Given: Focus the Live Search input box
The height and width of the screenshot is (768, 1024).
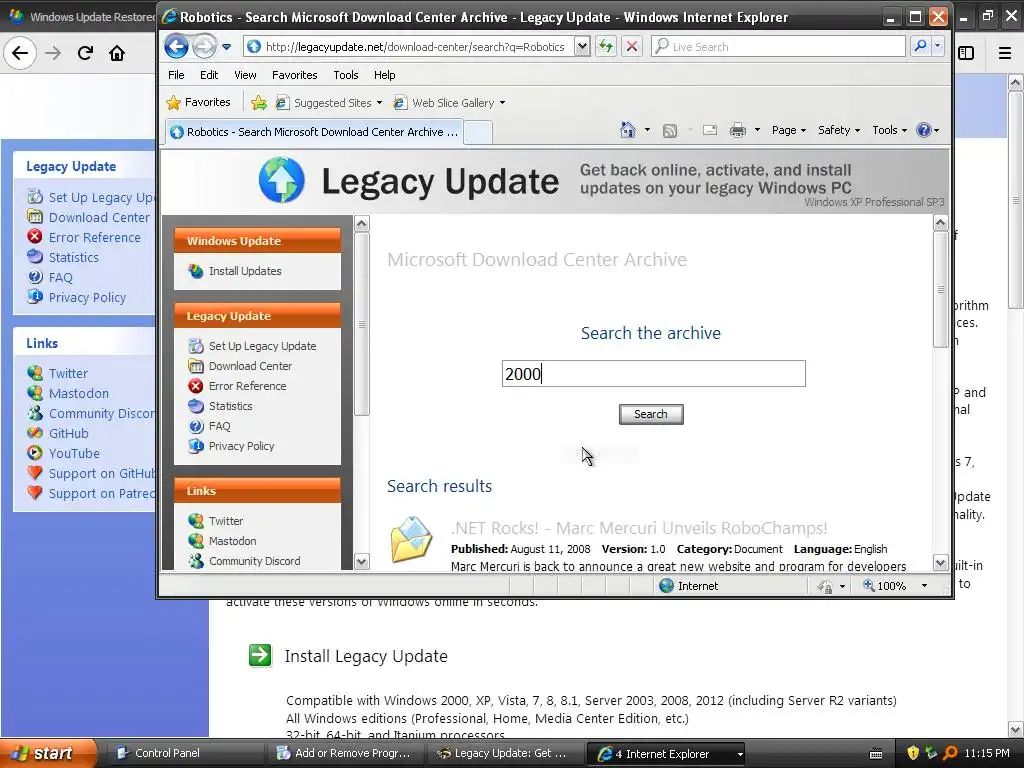Looking at the screenshot, I should [x=778, y=46].
